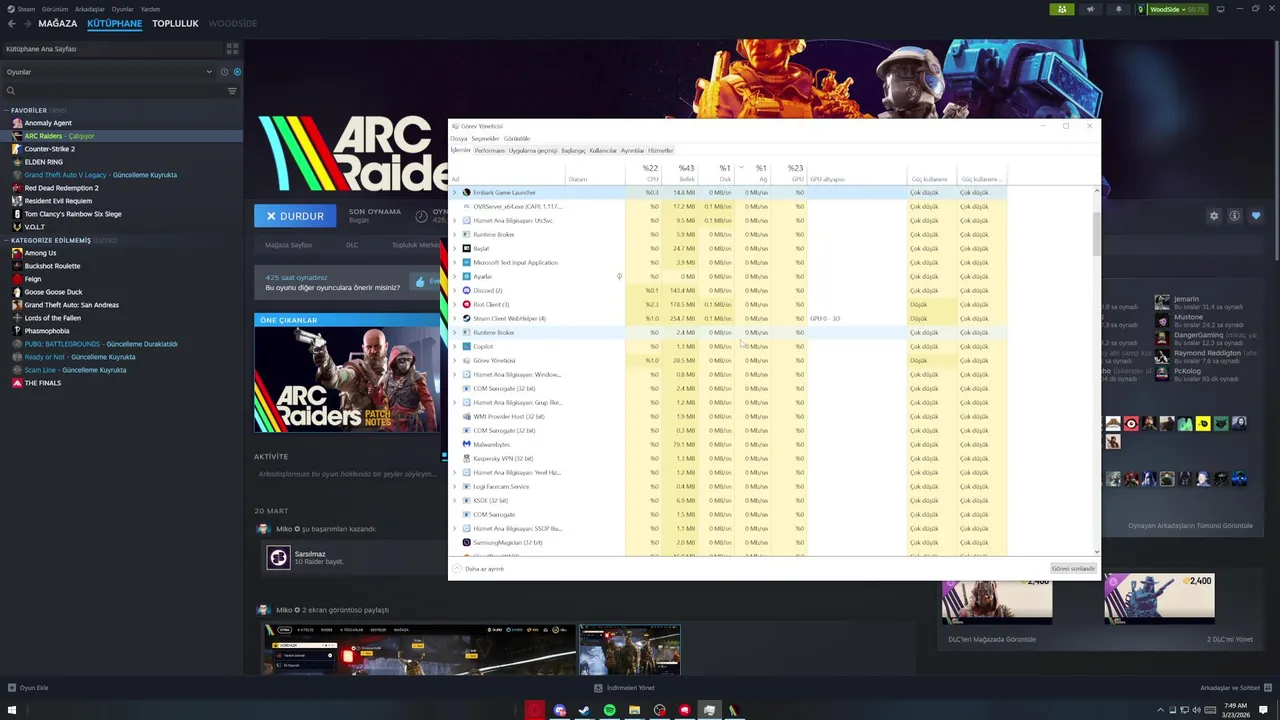1280x720 pixels.
Task: Switch to Hizmetler tab in Task Manager
Action: [660, 150]
